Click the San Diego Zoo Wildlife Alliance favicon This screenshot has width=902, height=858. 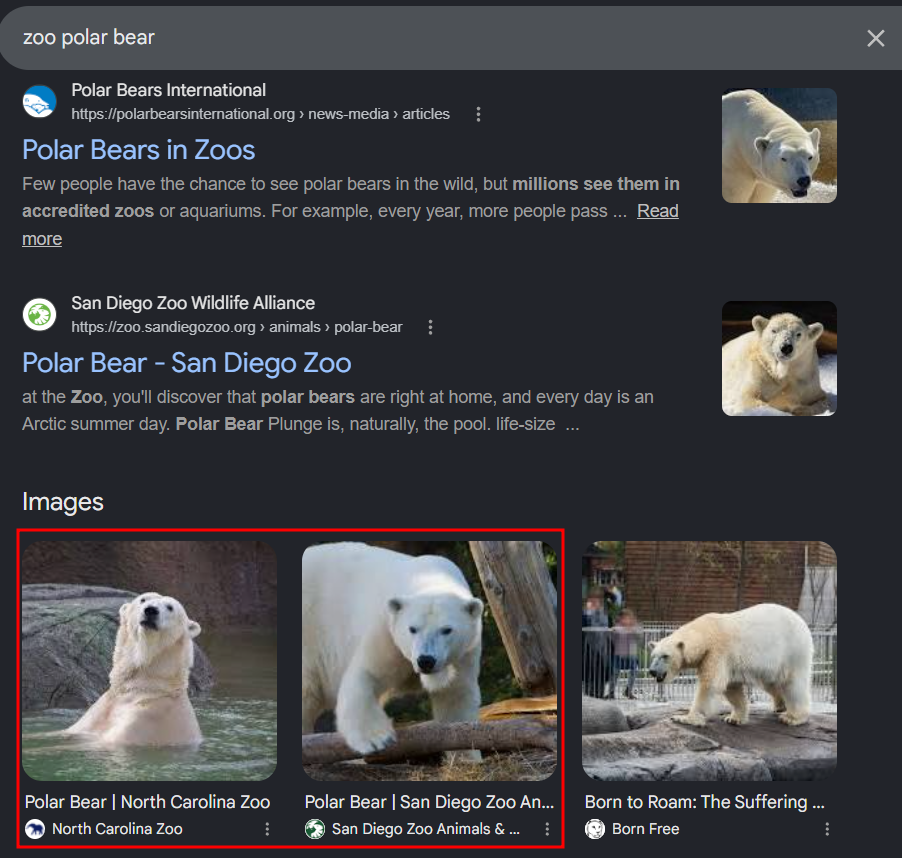click(39, 314)
